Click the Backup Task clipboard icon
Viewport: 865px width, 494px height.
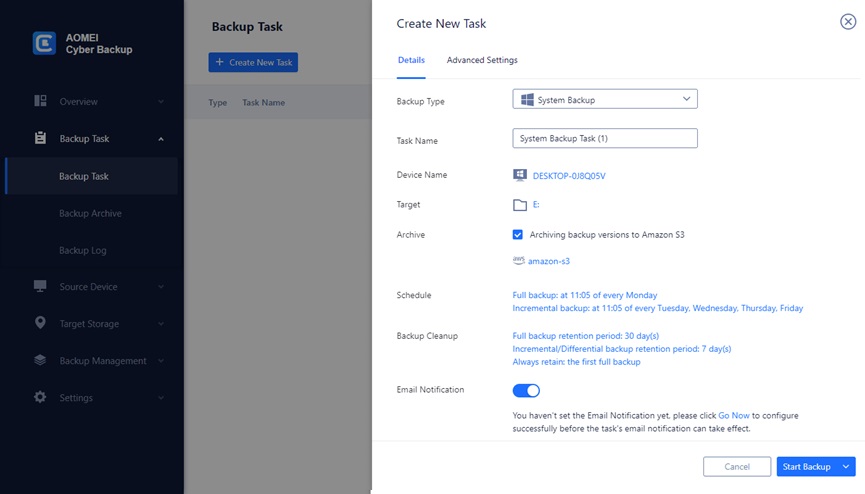[x=40, y=139]
